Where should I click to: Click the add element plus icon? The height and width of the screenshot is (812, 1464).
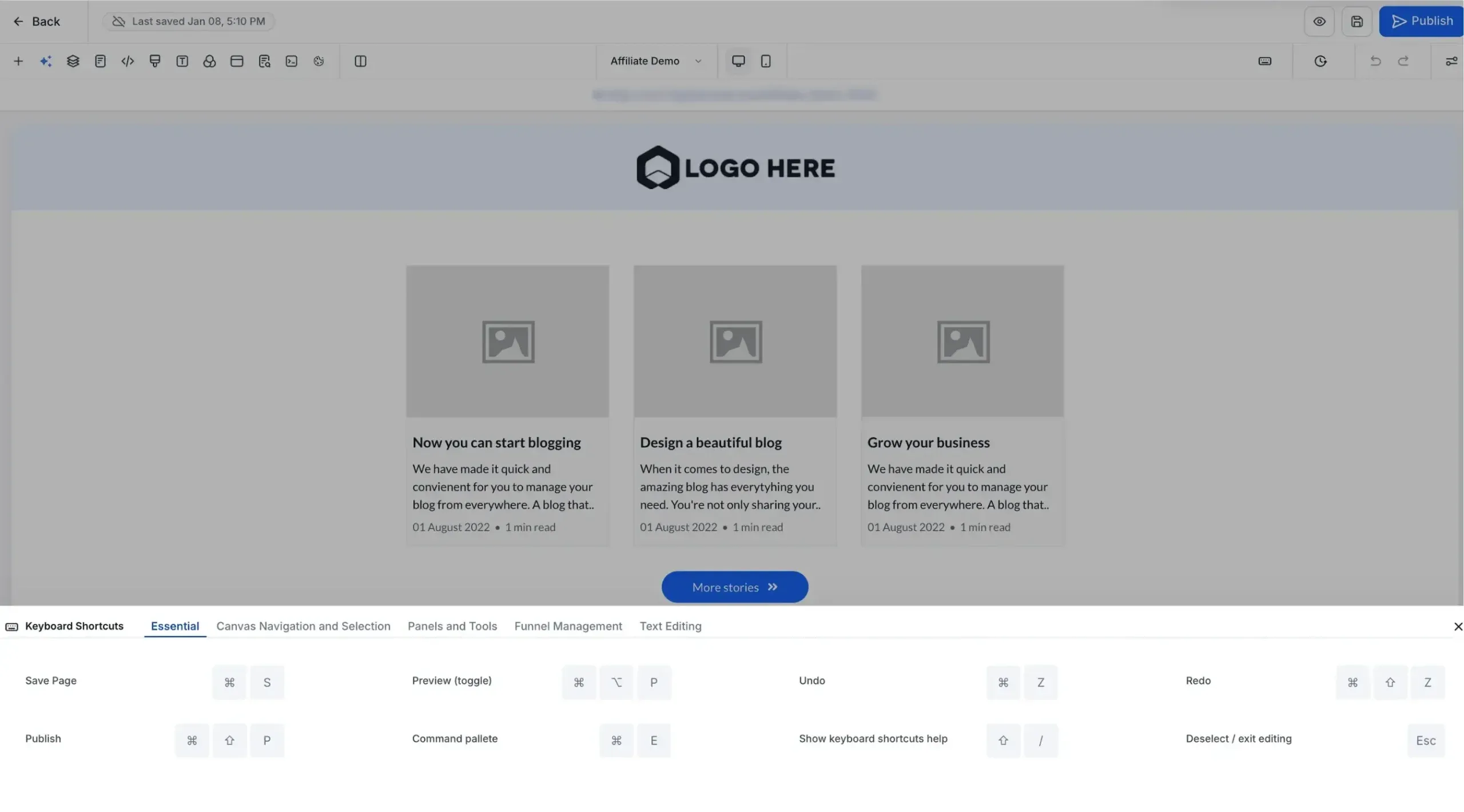click(18, 61)
